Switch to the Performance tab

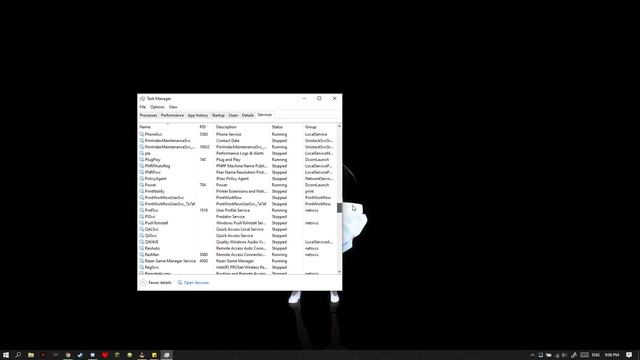click(x=172, y=116)
